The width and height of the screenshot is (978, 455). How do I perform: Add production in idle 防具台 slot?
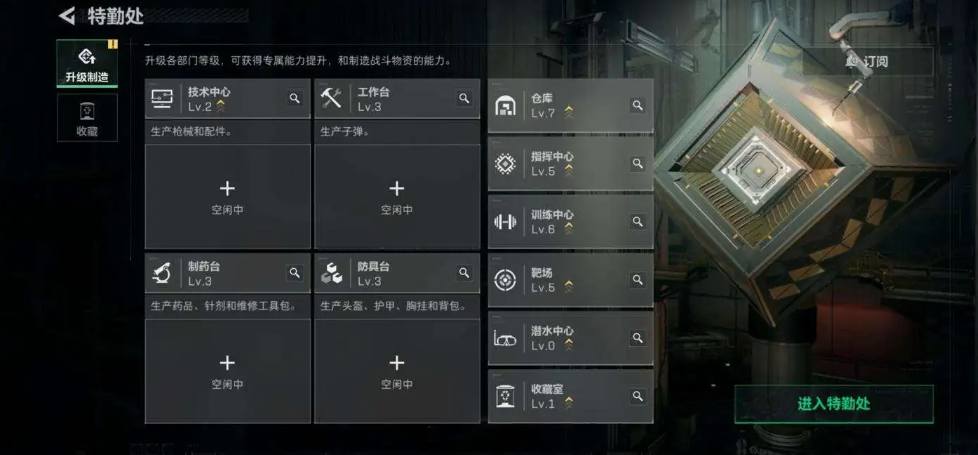point(397,371)
